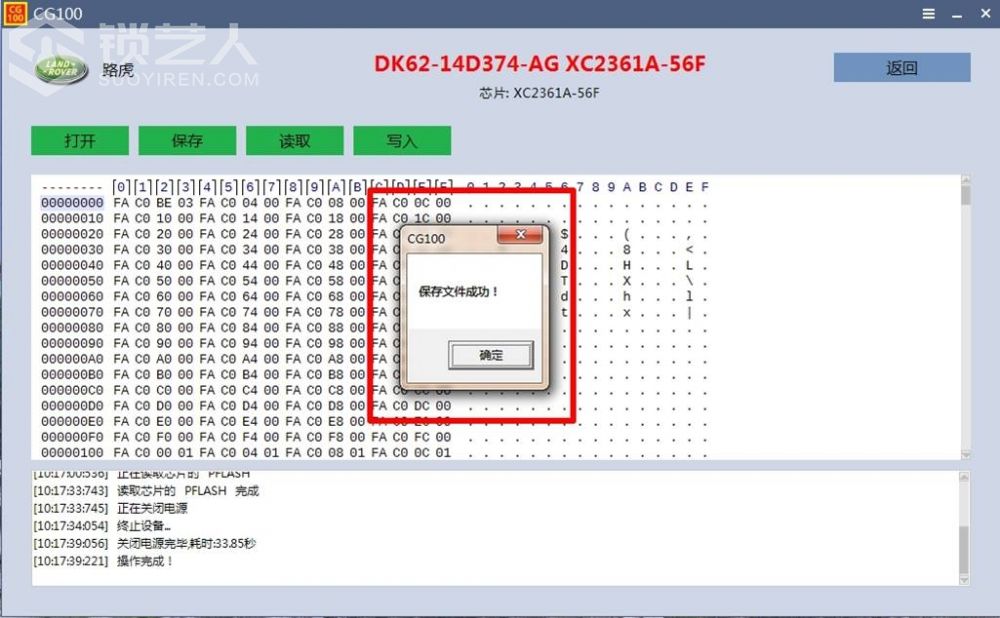
Task: Click the CG100 app logo in title bar
Action: tap(15, 13)
